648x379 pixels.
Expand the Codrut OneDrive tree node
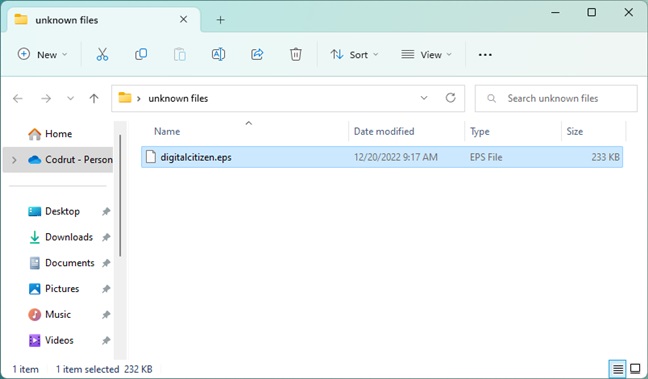point(14,160)
